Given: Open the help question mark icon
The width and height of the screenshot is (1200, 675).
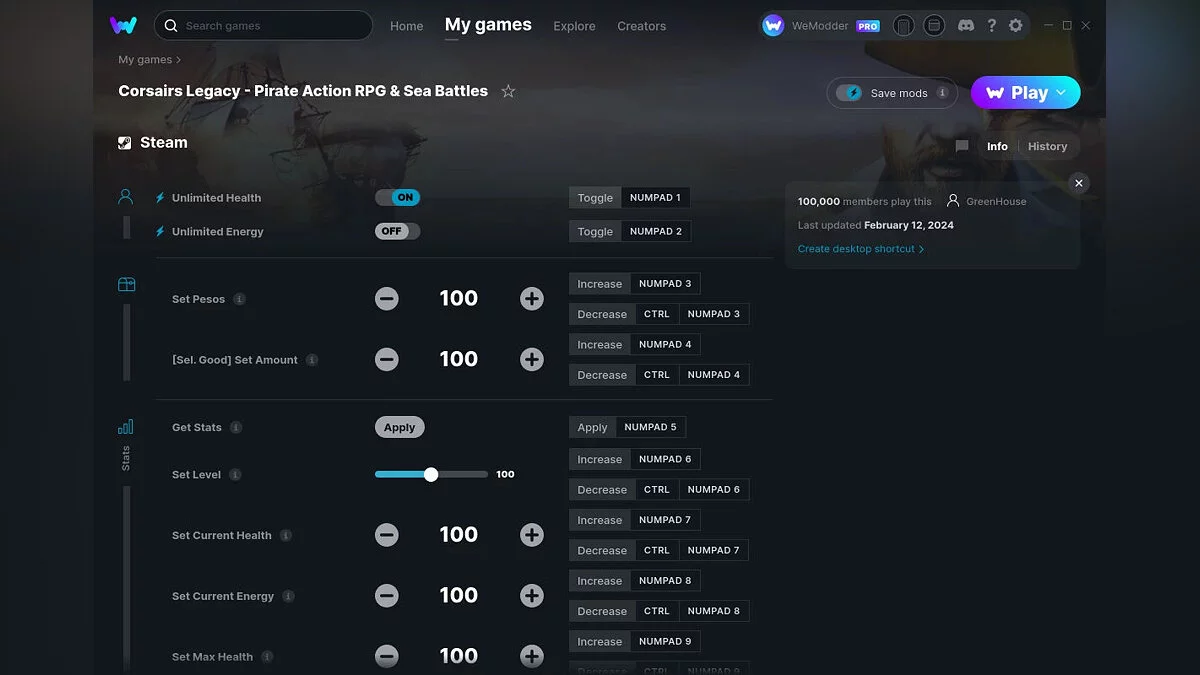Looking at the screenshot, I should (x=991, y=26).
